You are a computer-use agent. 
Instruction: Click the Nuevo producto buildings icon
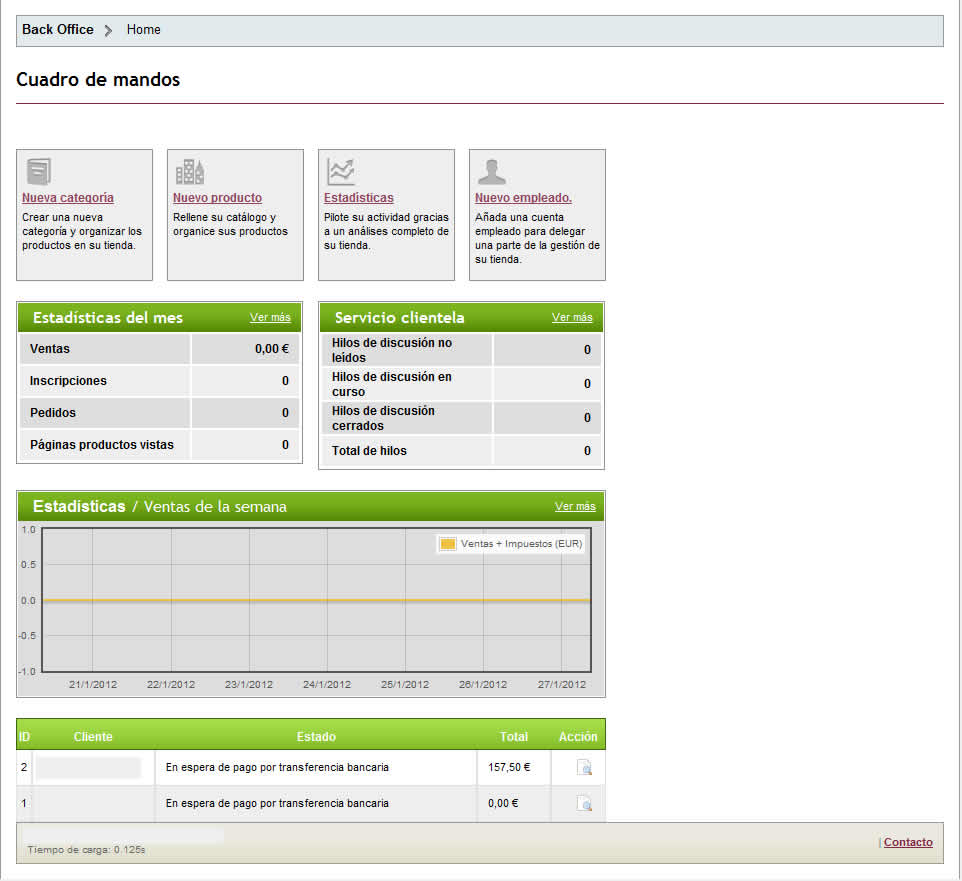point(190,172)
